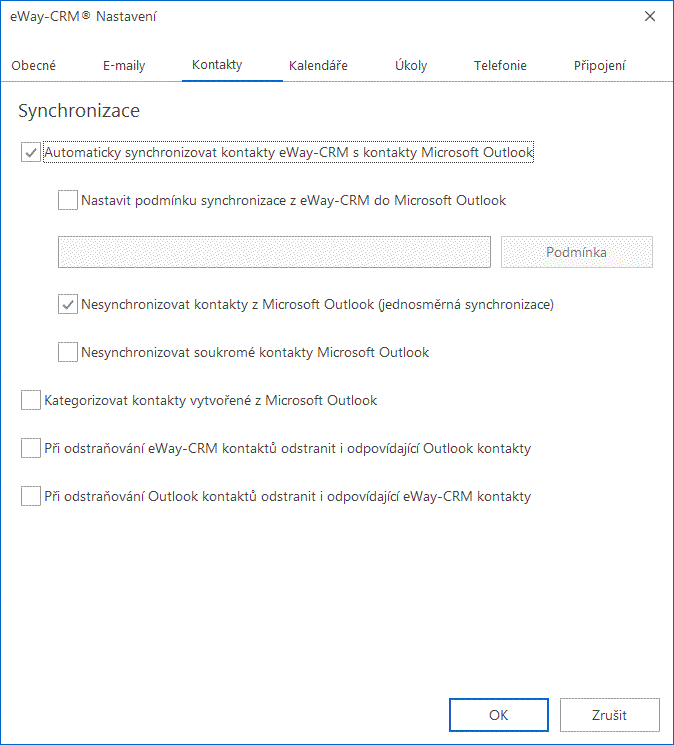The height and width of the screenshot is (745, 674).
Task: Tick odstranit i odpovídající Outlook kontakty checkbox
Action: [30, 448]
